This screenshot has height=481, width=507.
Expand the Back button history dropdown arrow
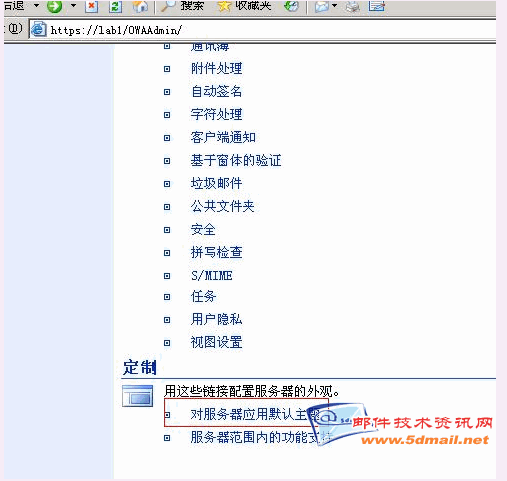[x=36, y=5]
